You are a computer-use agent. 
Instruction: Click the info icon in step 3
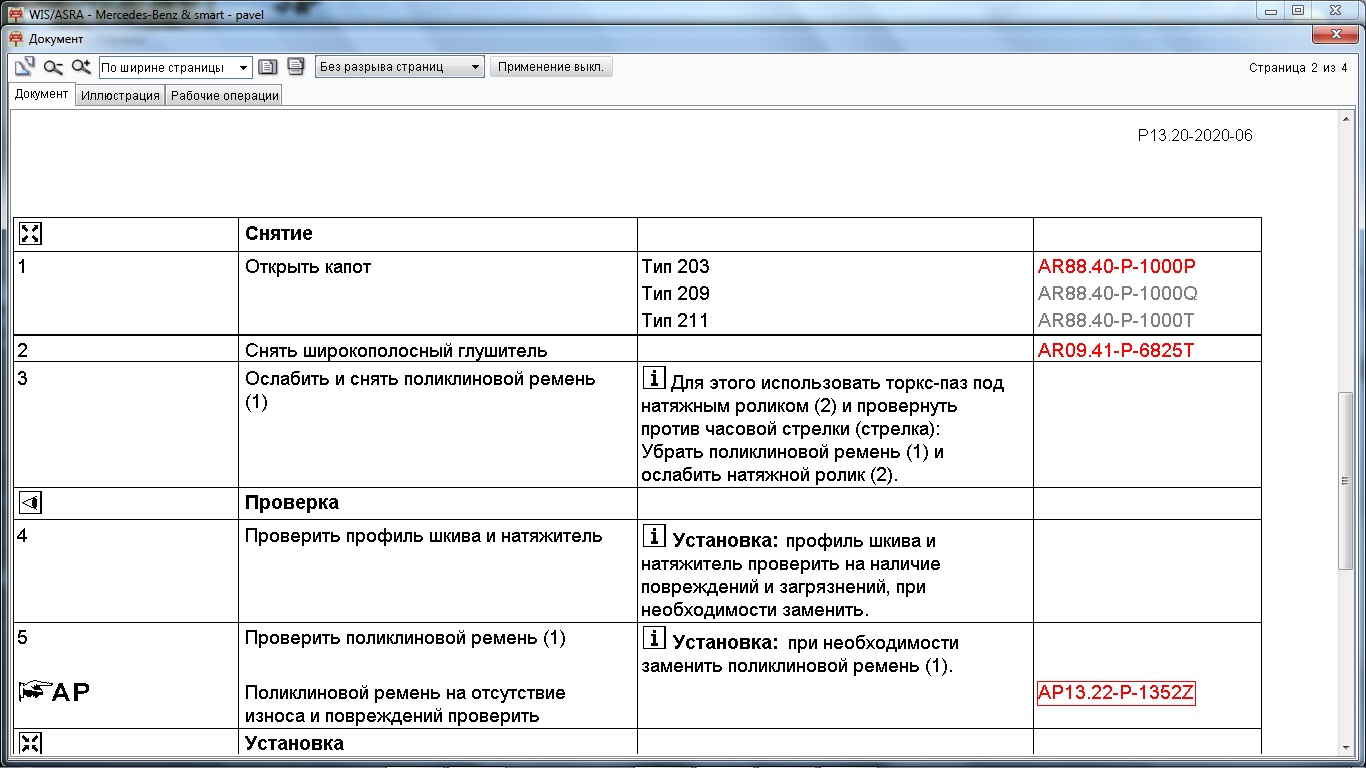(x=653, y=379)
